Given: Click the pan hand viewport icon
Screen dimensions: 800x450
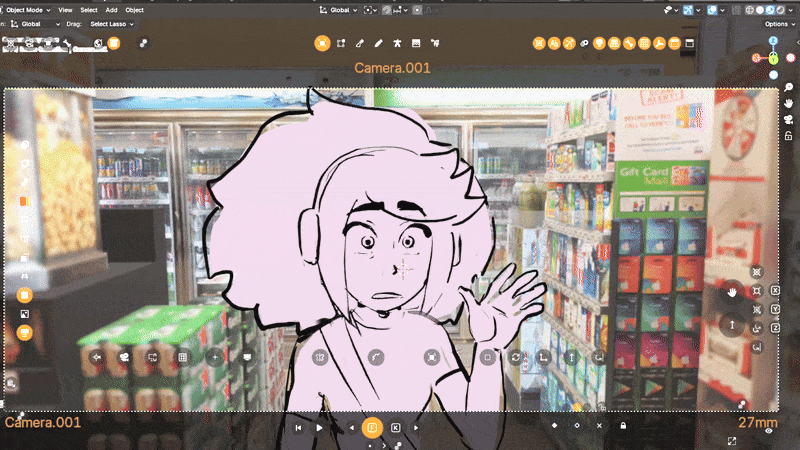Looking at the screenshot, I should coord(788,103).
